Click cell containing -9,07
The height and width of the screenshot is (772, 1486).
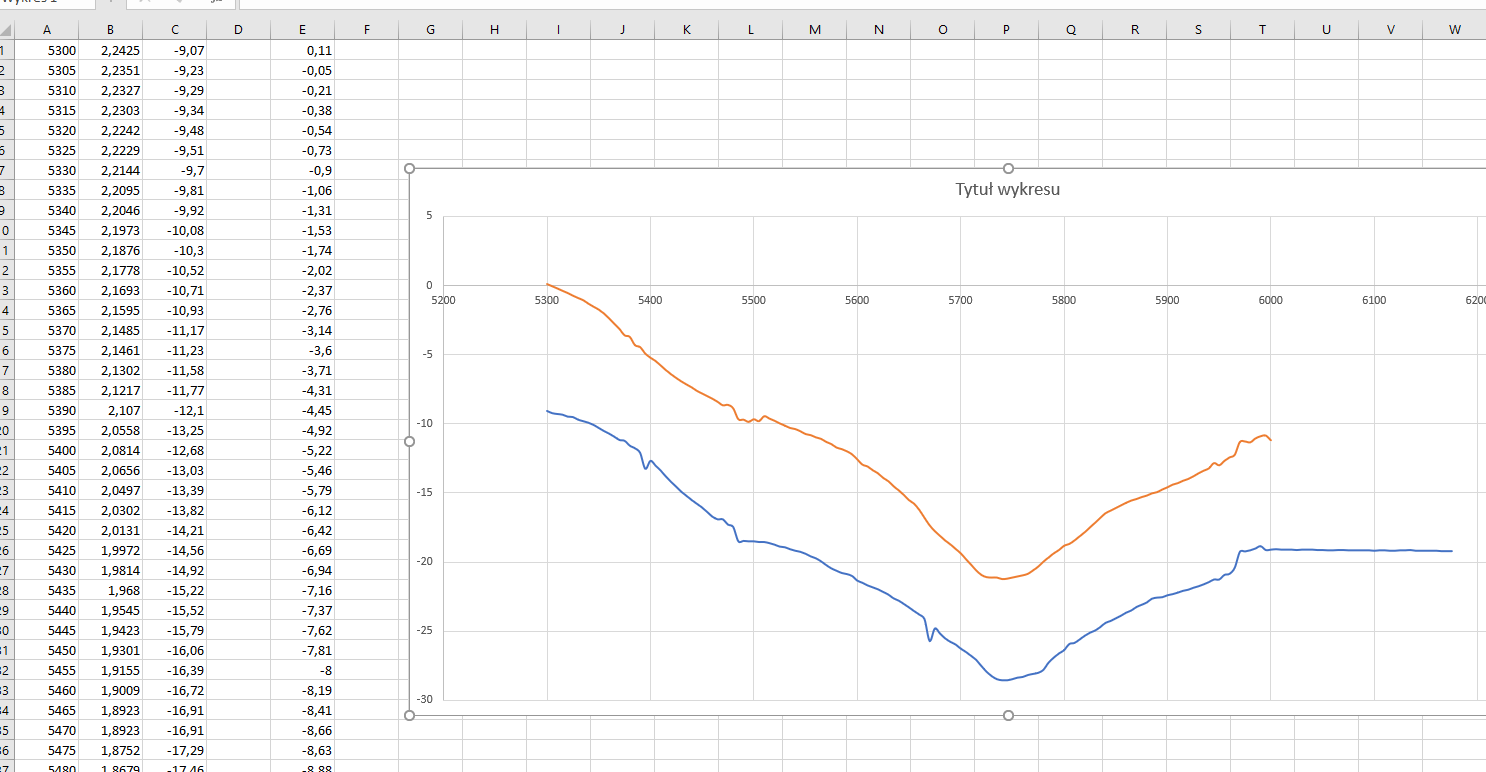click(x=174, y=50)
